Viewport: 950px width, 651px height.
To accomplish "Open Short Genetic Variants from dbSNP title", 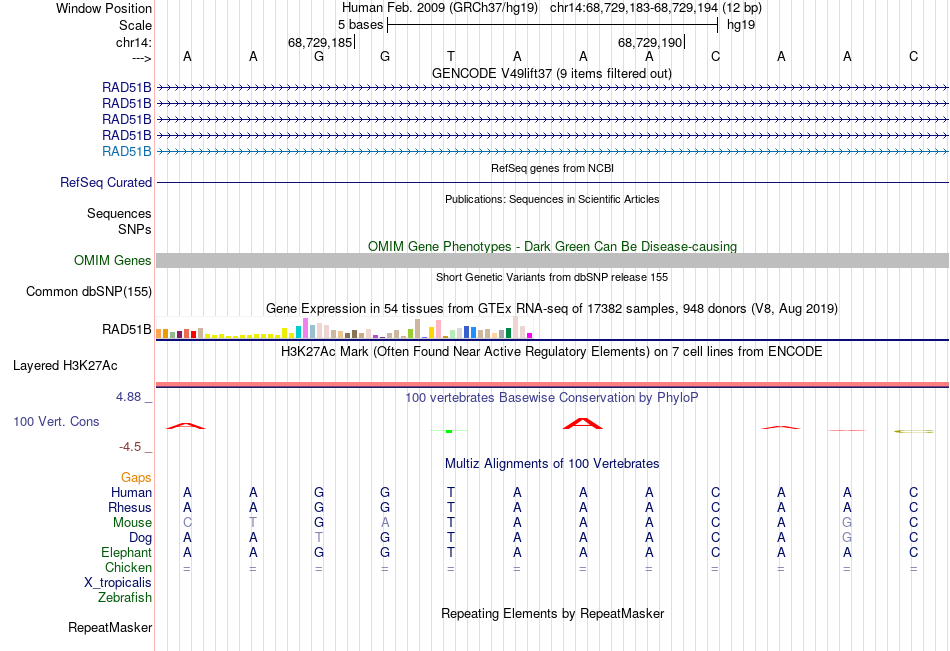I will (552, 277).
